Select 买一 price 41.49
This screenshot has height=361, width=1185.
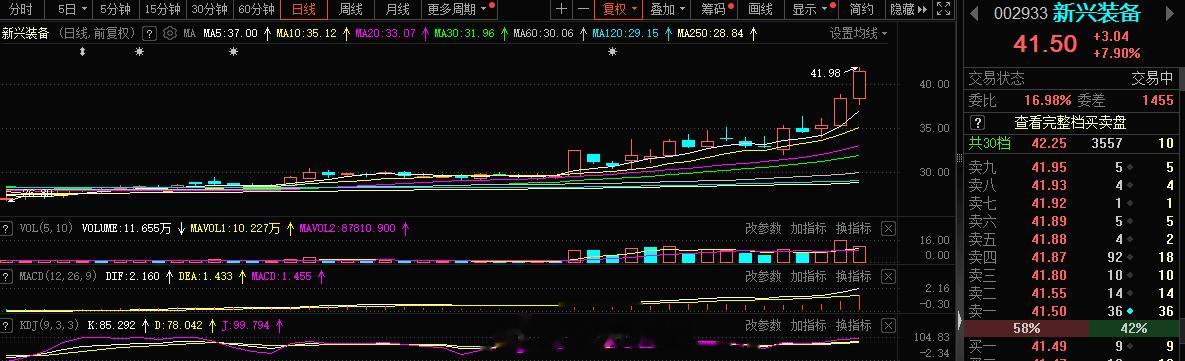[x=1049, y=347]
